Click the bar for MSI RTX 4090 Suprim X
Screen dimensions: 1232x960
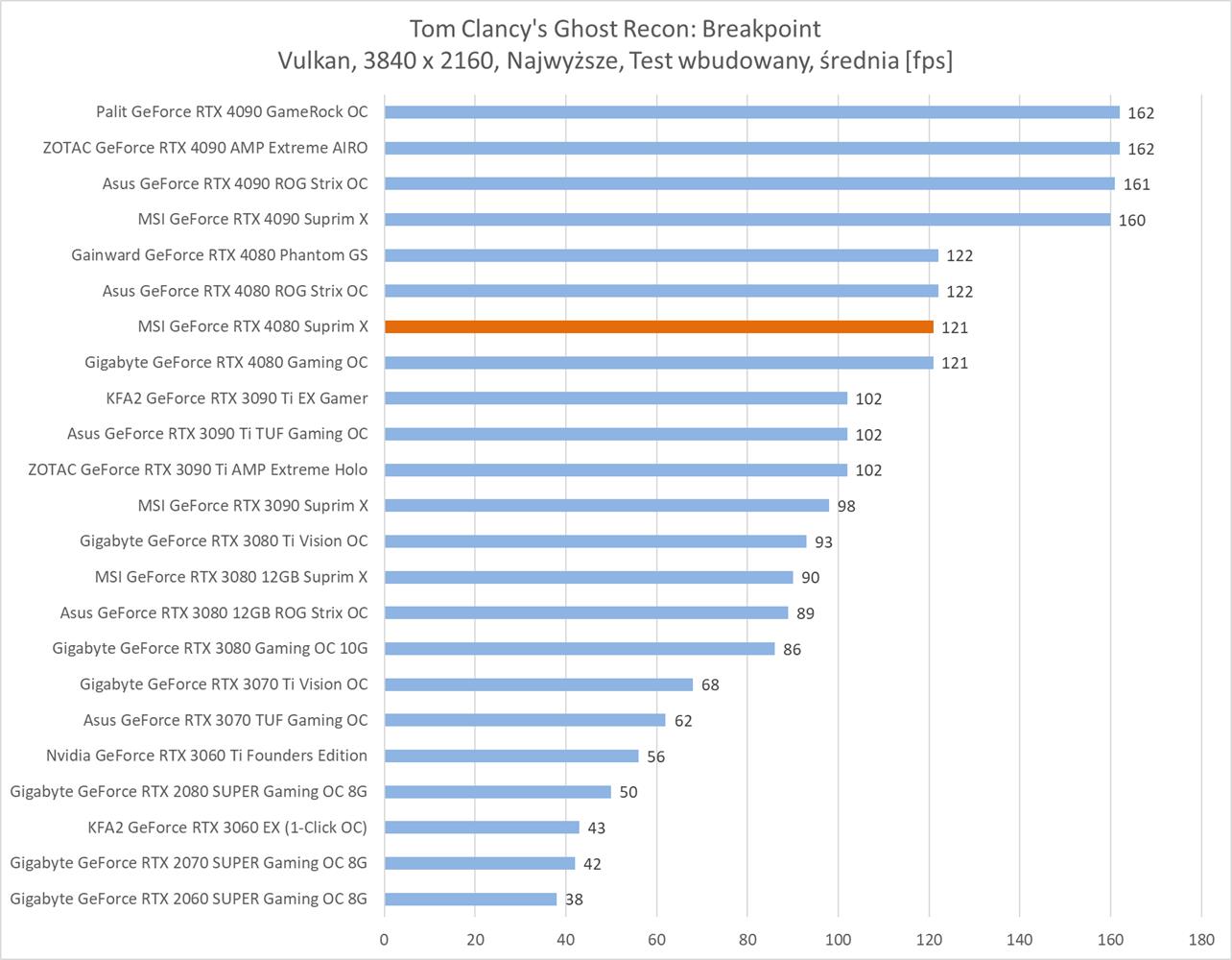[747, 219]
